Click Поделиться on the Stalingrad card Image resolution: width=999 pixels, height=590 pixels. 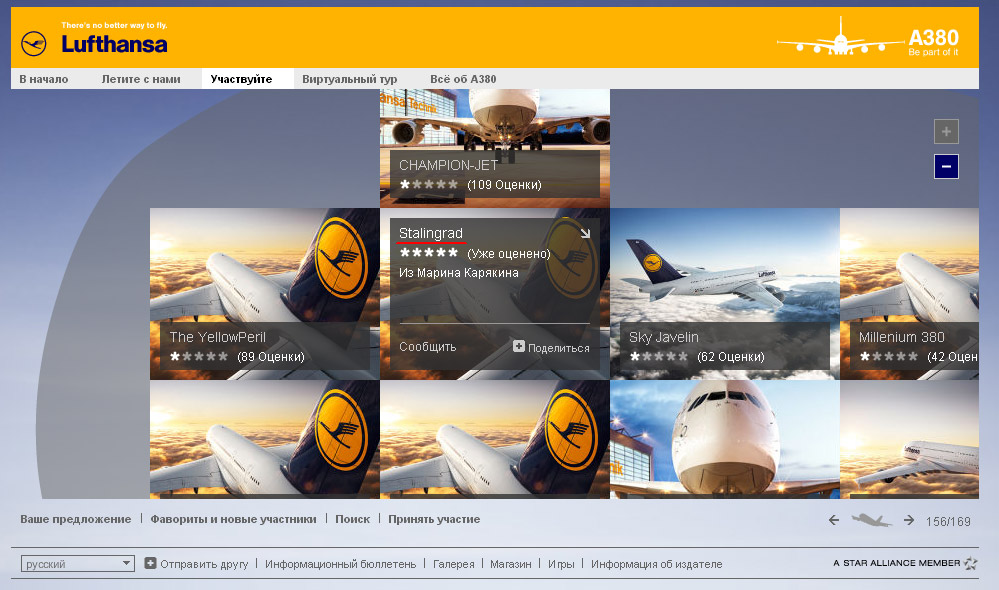pyautogui.click(x=559, y=348)
